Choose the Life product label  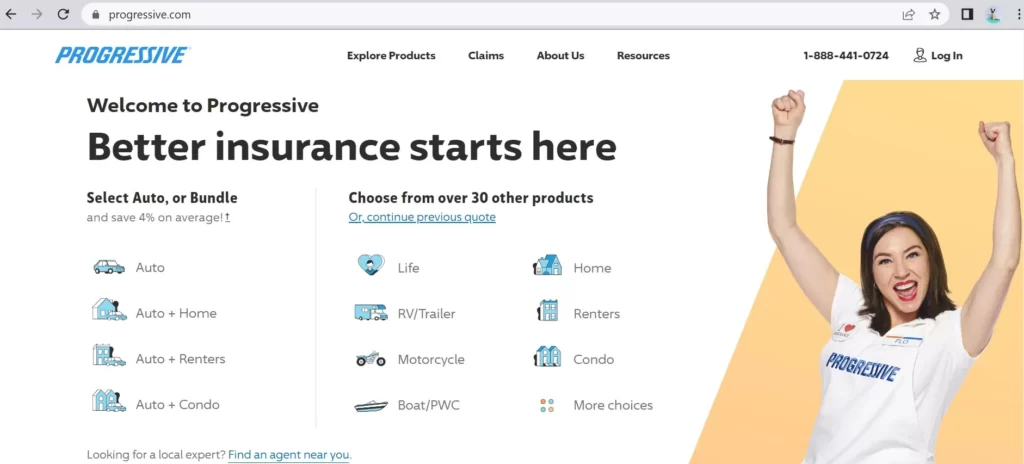tap(408, 268)
